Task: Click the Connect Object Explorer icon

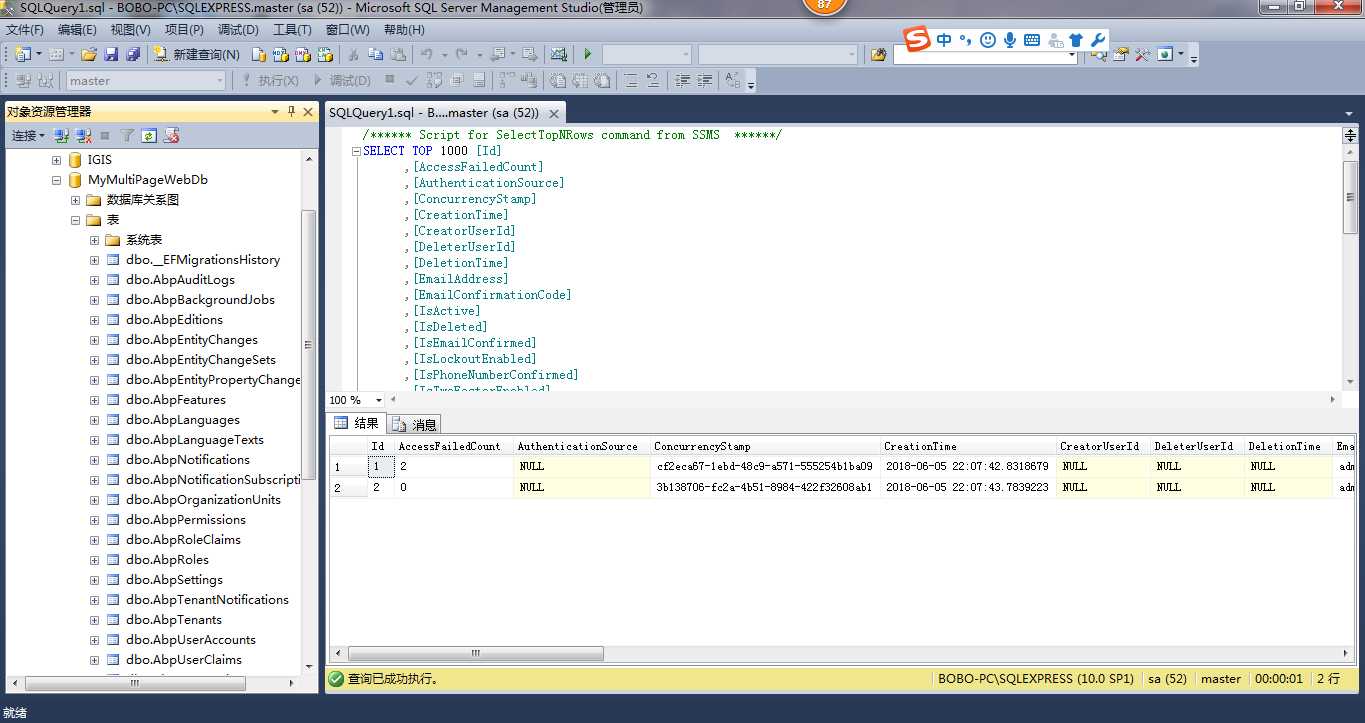Action: pyautogui.click(x=62, y=135)
